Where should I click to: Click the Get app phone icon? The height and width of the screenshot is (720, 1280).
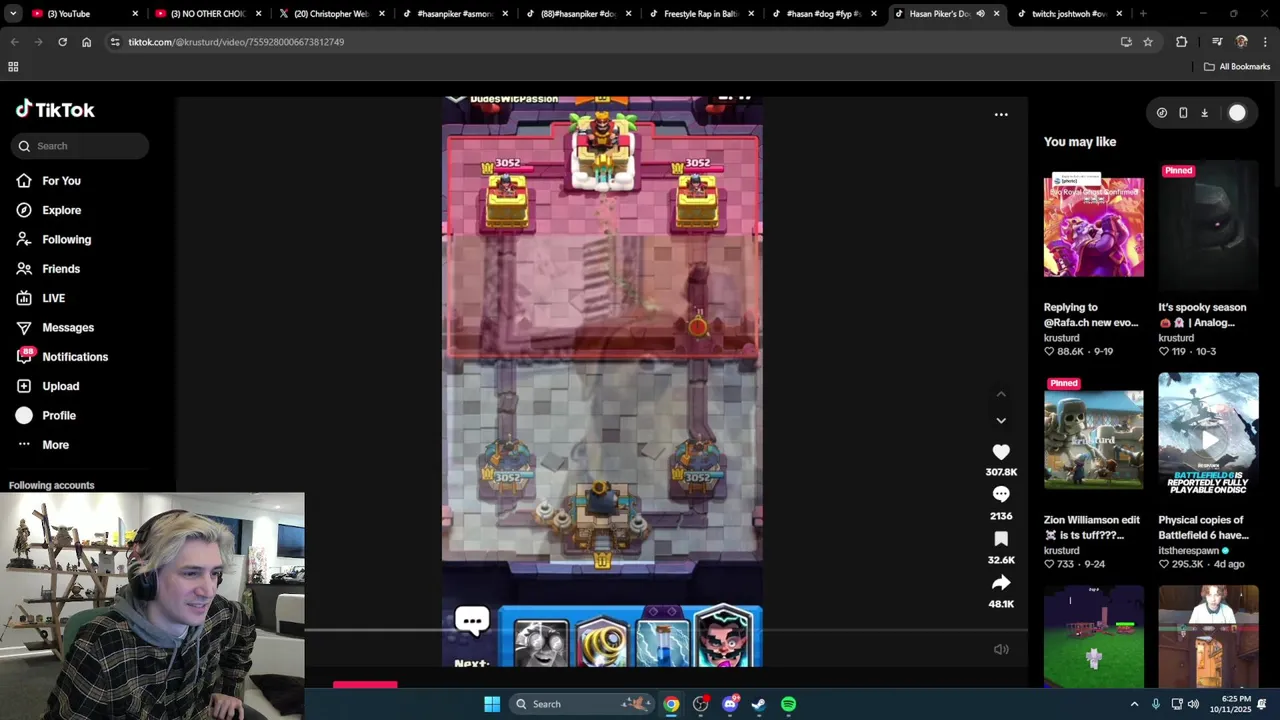click(1183, 113)
